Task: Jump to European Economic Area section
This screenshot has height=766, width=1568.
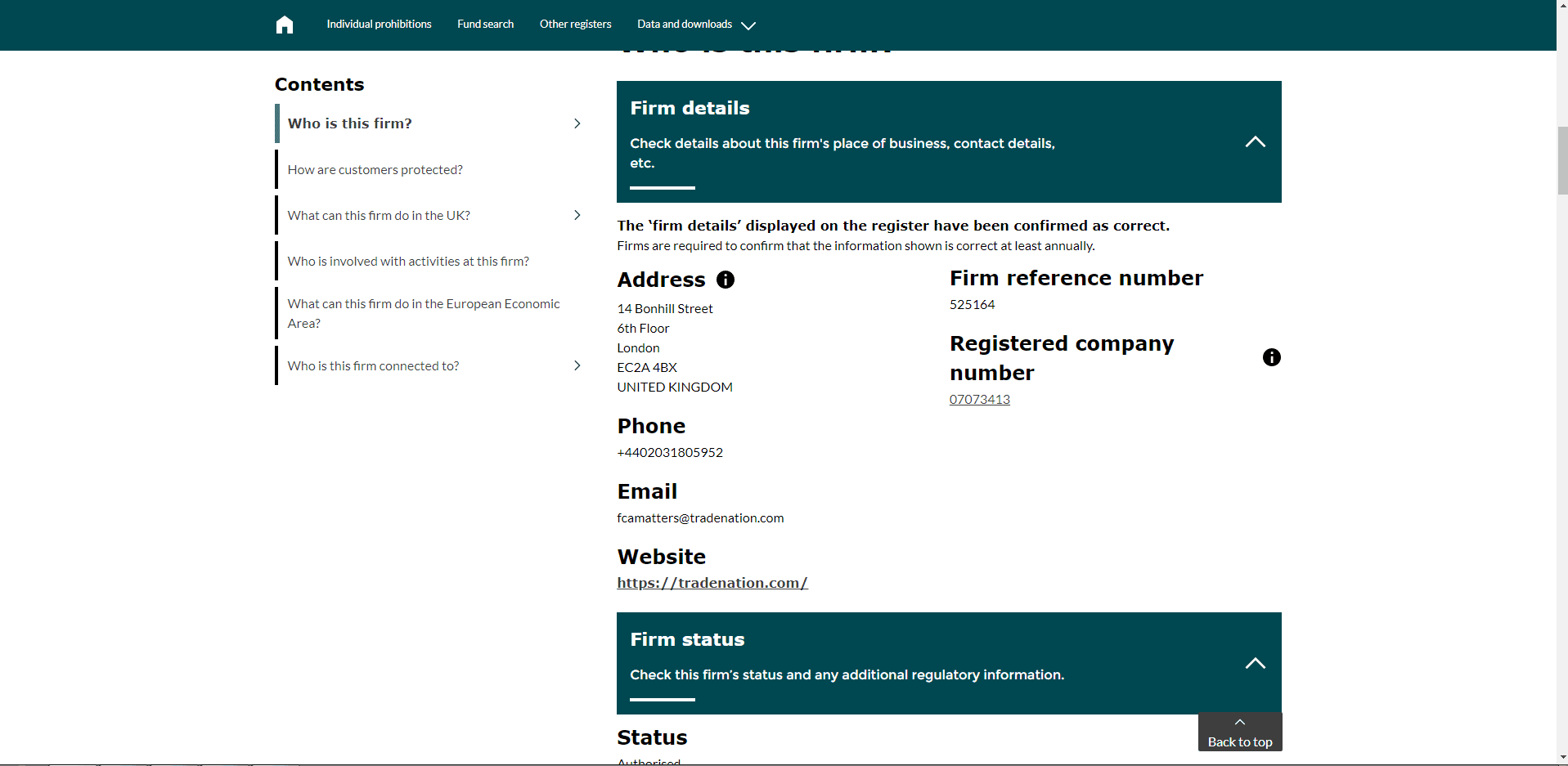Action: [x=424, y=313]
